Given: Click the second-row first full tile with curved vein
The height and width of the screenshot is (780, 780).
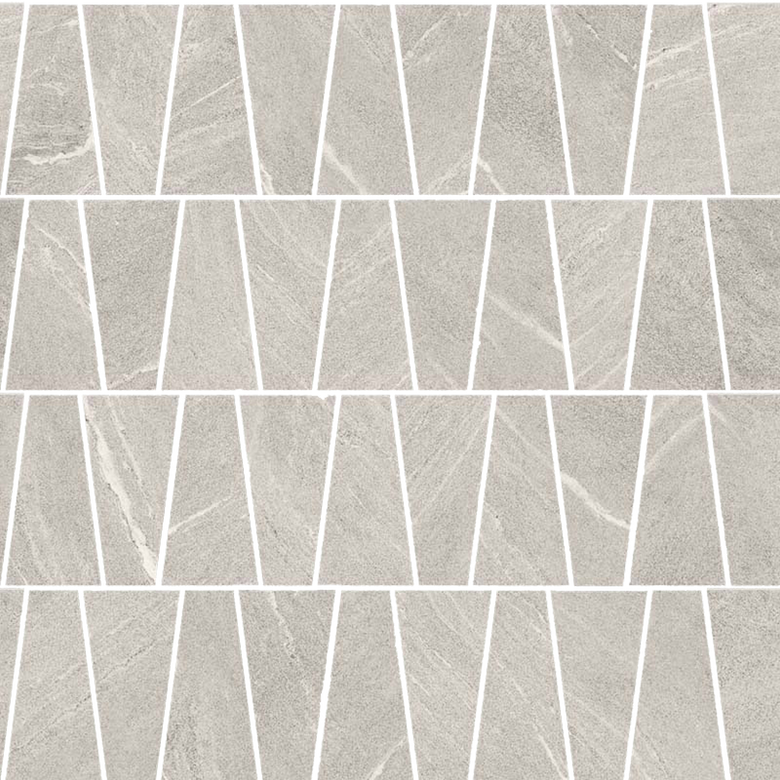Looking at the screenshot, I should point(54,294).
